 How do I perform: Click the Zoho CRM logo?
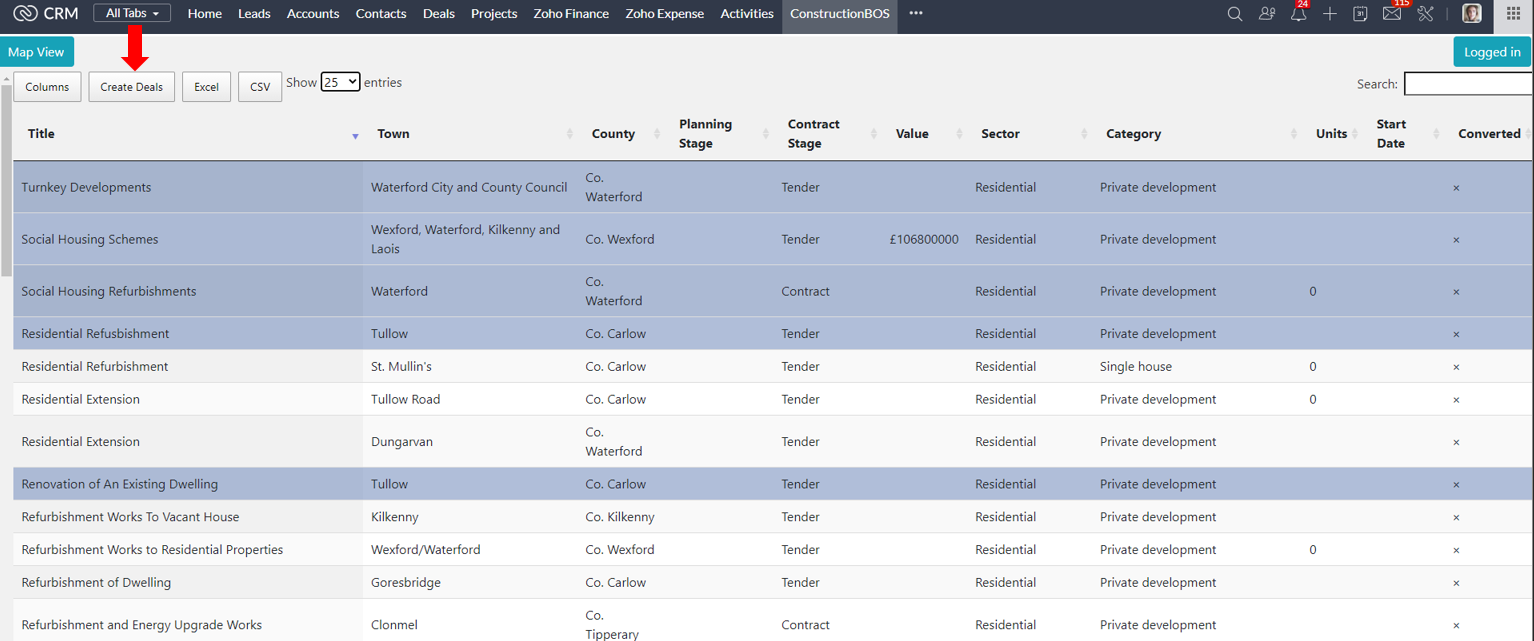(46, 13)
